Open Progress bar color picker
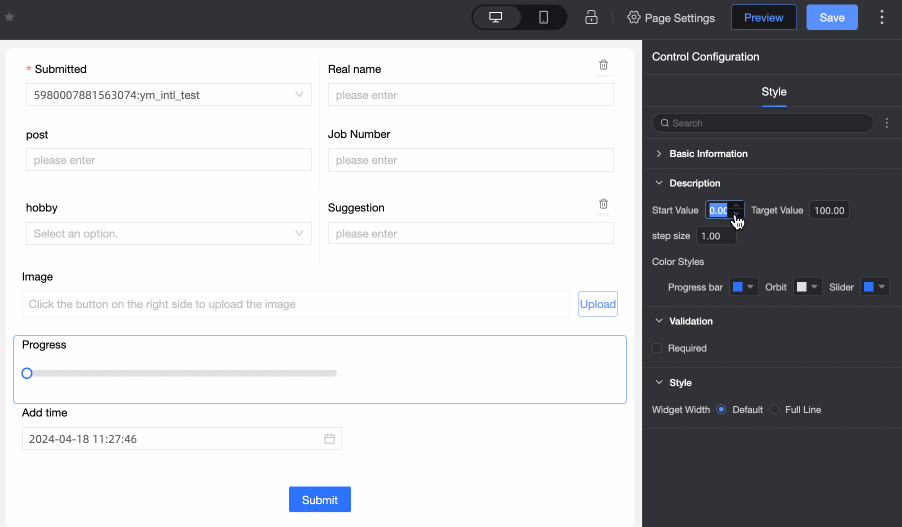The height and width of the screenshot is (527, 902). (743, 287)
